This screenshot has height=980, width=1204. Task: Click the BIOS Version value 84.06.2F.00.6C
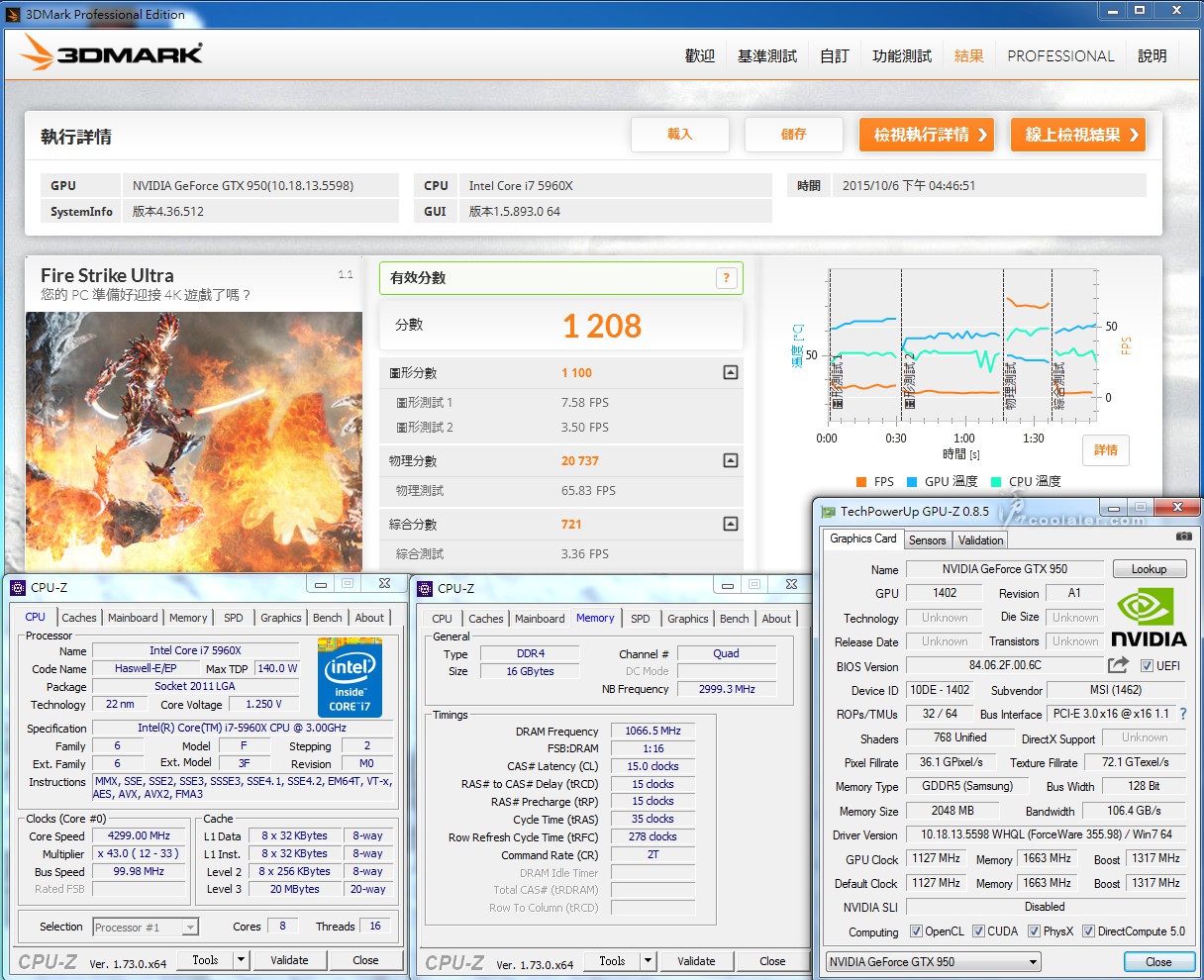tap(1005, 666)
